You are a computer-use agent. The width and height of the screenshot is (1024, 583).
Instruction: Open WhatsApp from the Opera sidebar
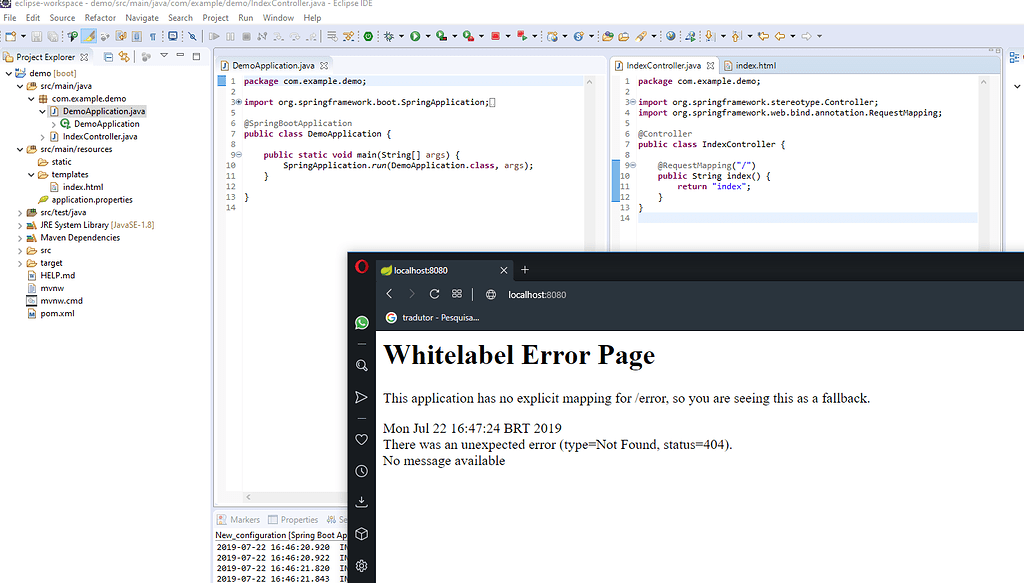361,322
